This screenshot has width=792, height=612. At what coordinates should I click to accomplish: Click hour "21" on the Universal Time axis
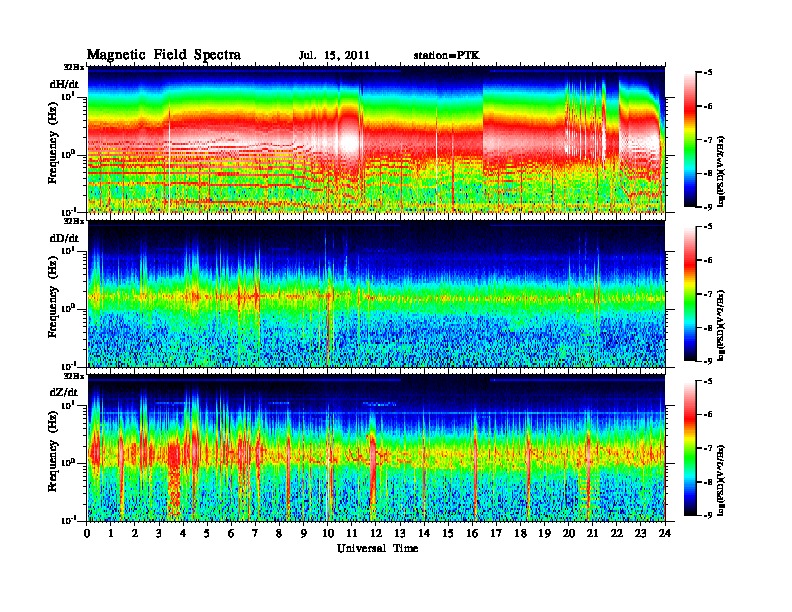[592, 533]
